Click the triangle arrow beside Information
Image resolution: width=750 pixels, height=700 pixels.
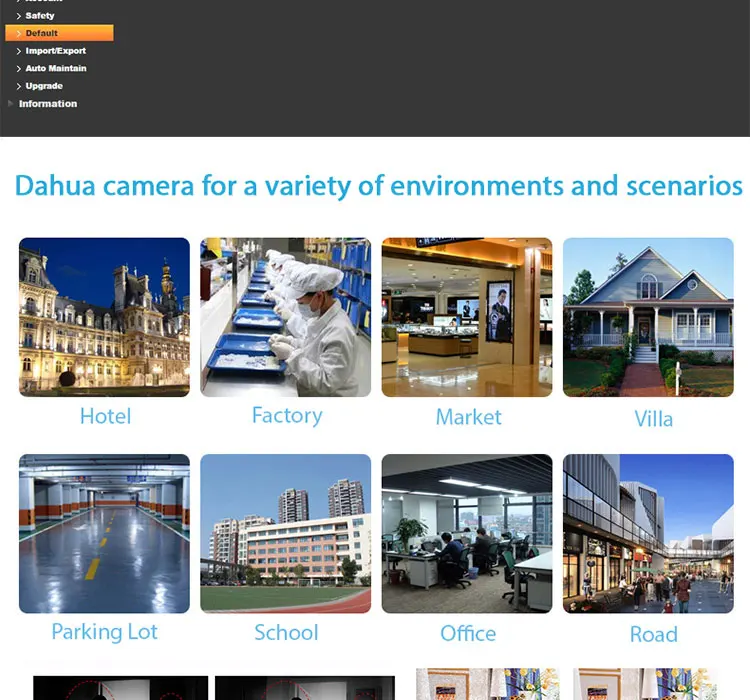click(x=11, y=103)
